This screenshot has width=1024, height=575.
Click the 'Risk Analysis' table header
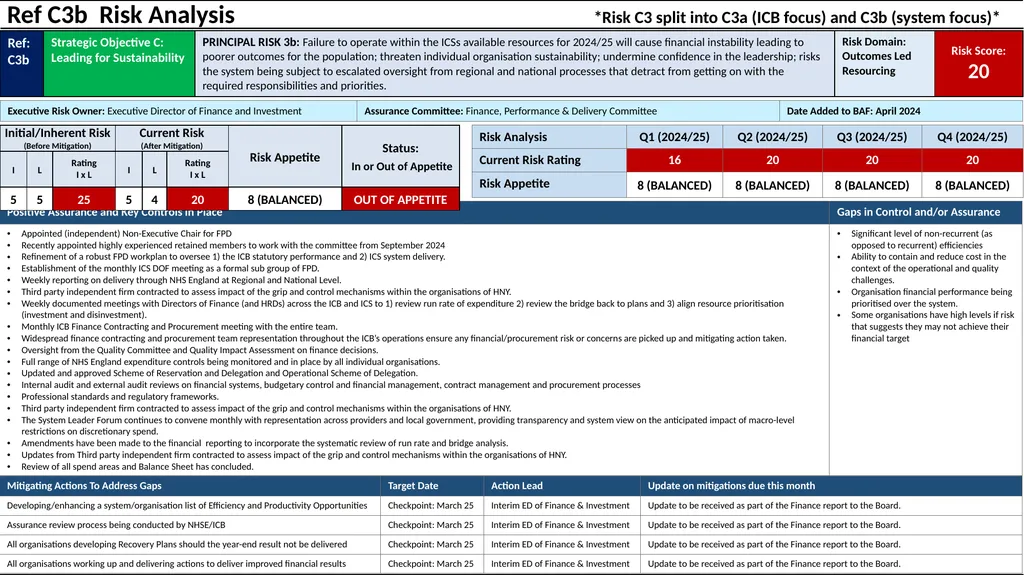[x=549, y=137]
